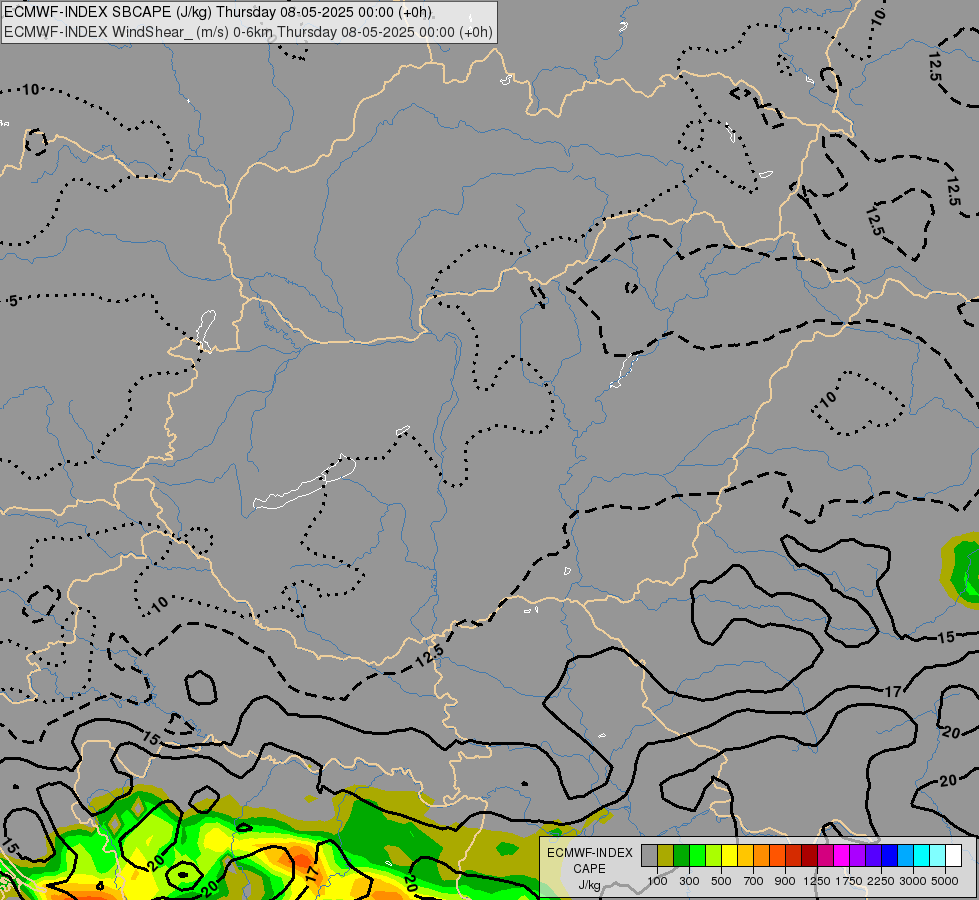Click the bright magenta legend swatch
The height and width of the screenshot is (900, 979).
[x=842, y=855]
